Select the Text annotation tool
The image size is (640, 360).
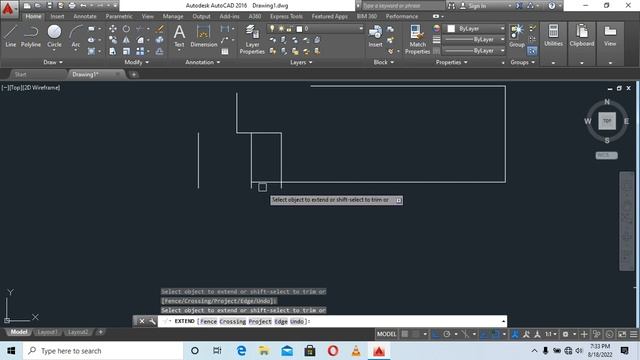pyautogui.click(x=179, y=36)
